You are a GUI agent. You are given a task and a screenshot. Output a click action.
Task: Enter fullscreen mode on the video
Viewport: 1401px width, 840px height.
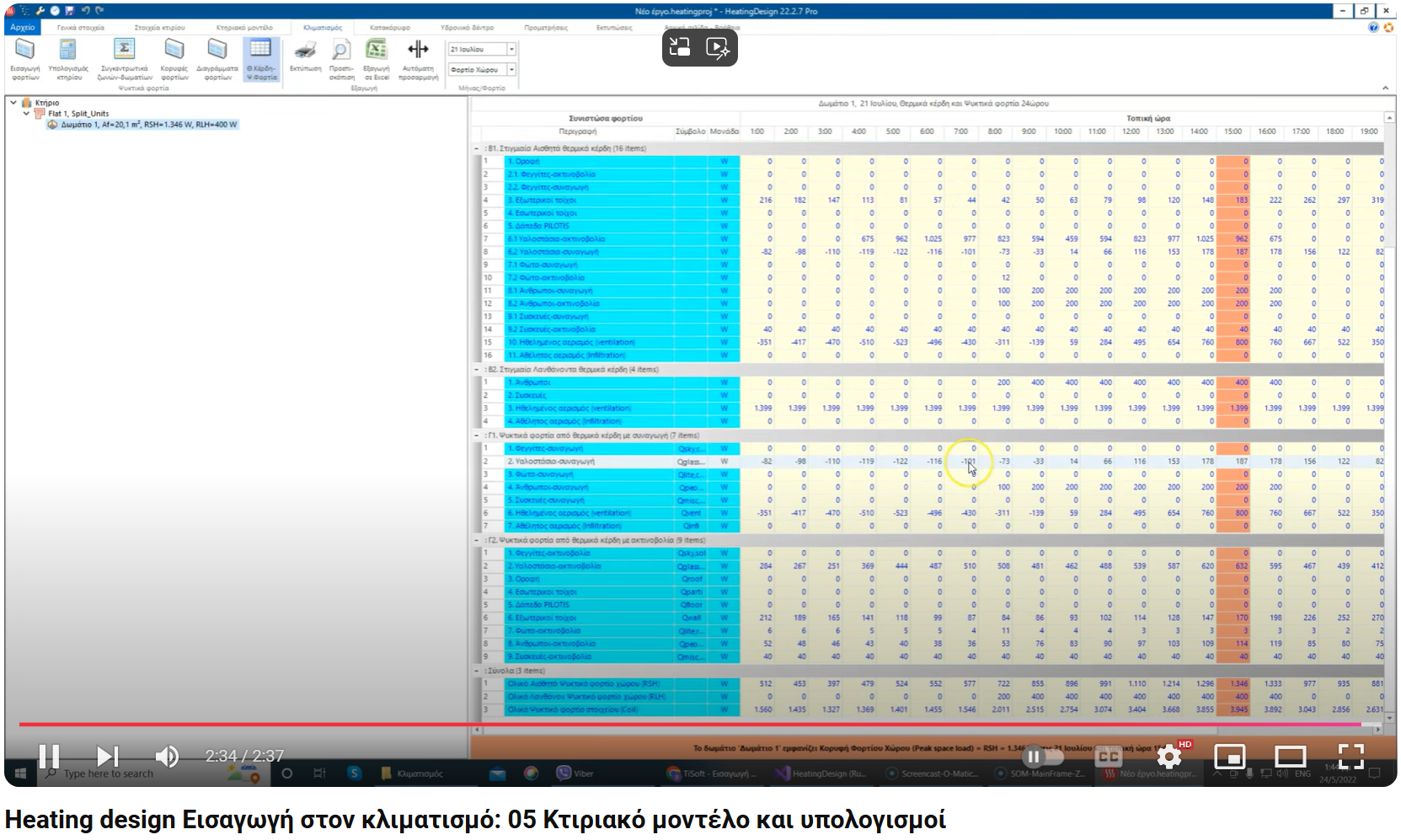pos(1350,757)
